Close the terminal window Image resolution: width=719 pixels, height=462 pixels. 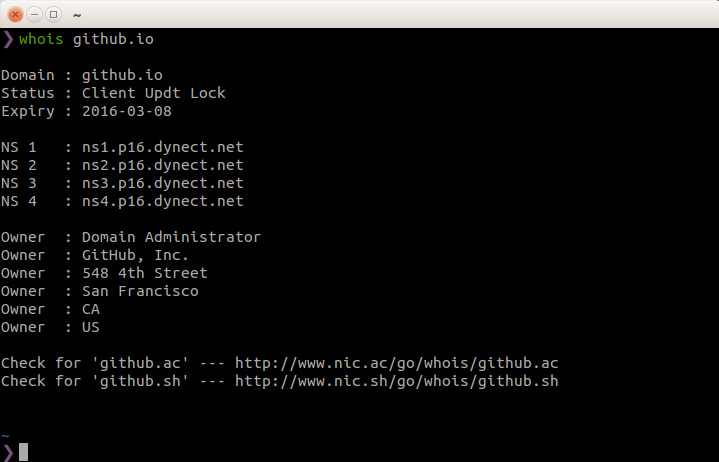click(x=16, y=14)
